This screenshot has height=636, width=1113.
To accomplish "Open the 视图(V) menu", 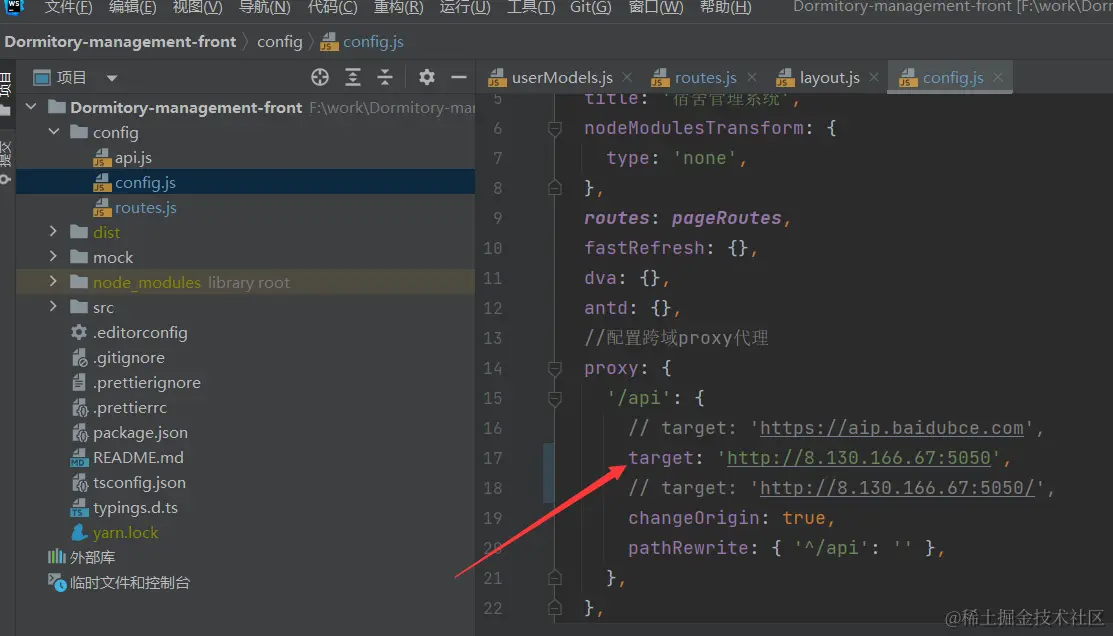I will click(197, 8).
